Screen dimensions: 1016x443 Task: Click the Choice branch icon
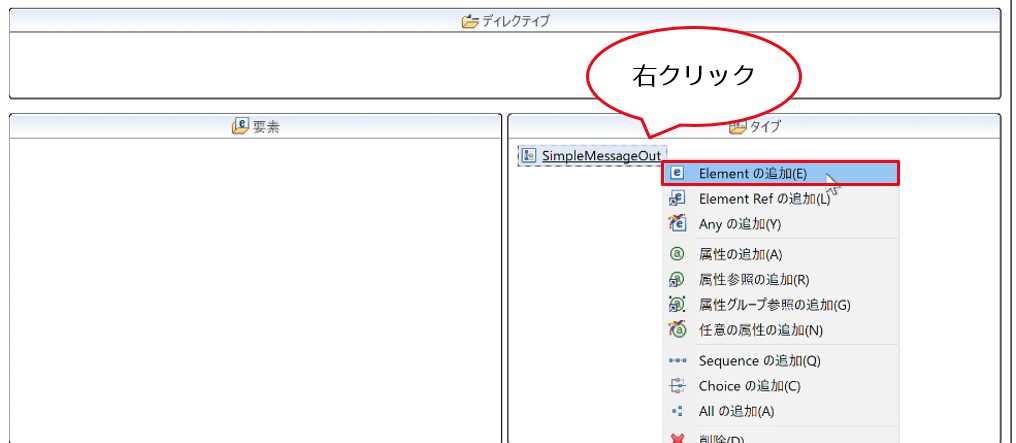pyautogui.click(x=676, y=386)
